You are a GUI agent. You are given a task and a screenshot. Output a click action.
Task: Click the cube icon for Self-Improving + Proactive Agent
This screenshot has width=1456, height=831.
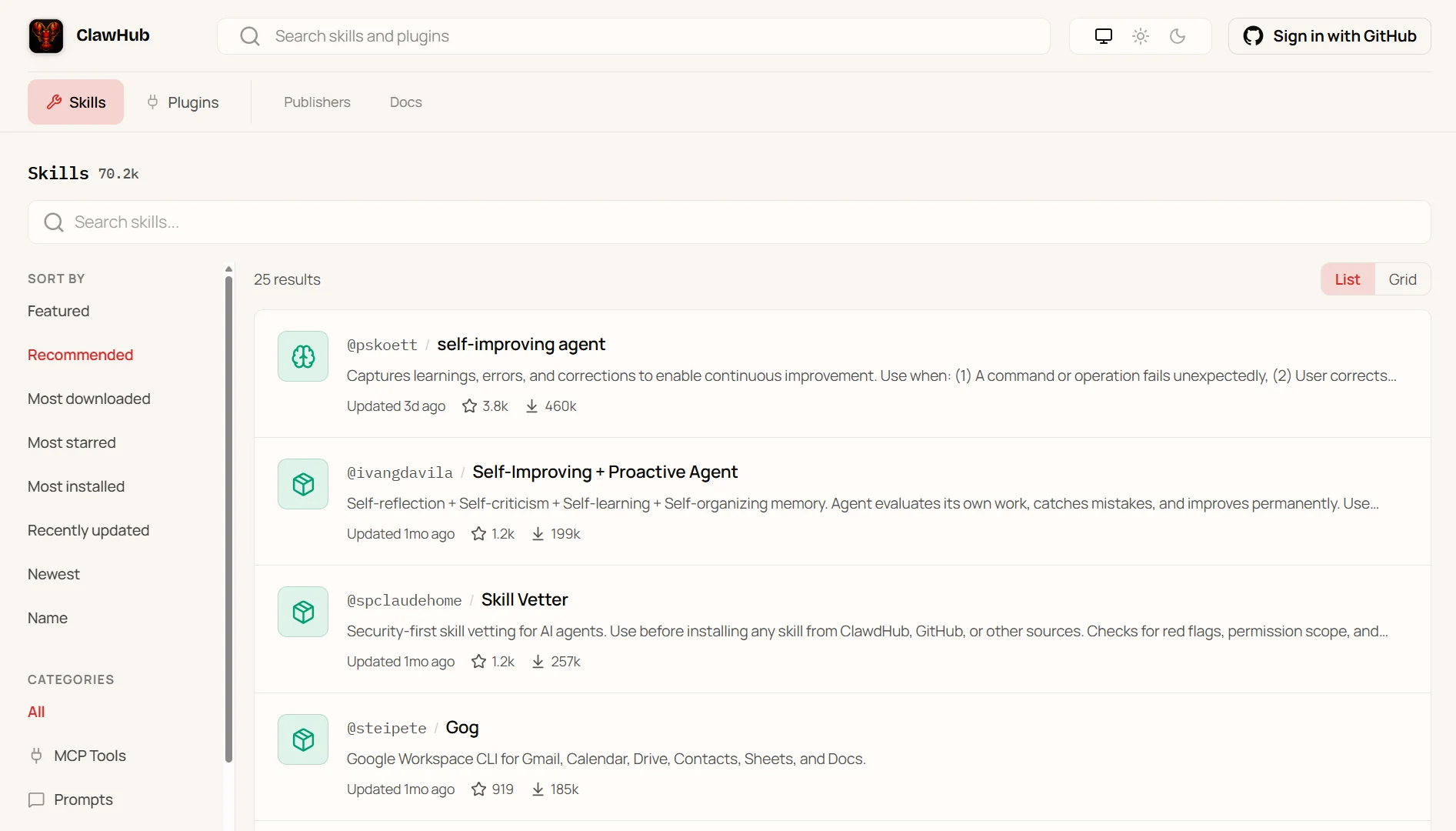click(303, 484)
